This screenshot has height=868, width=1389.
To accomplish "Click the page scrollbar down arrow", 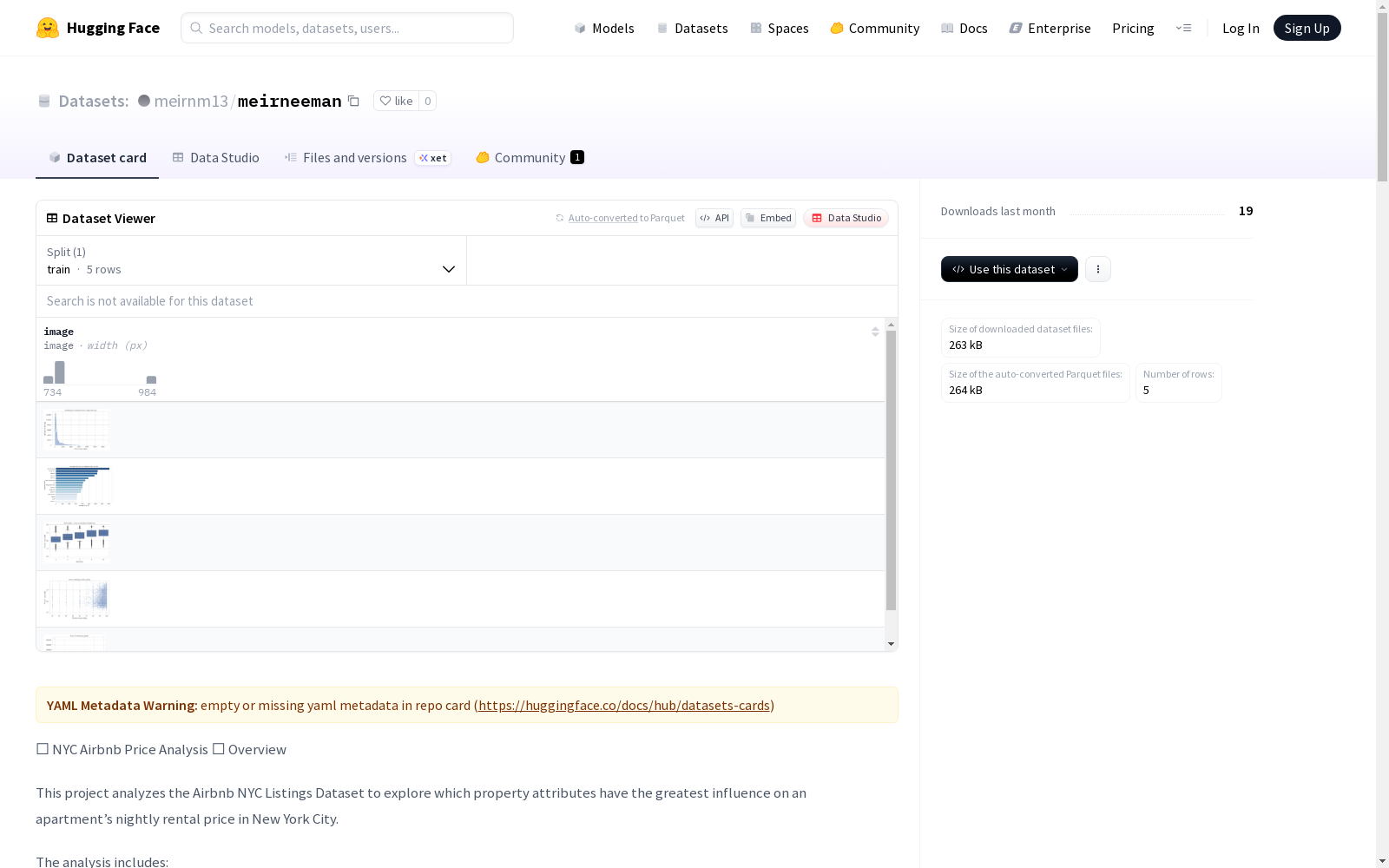I will [1382, 861].
